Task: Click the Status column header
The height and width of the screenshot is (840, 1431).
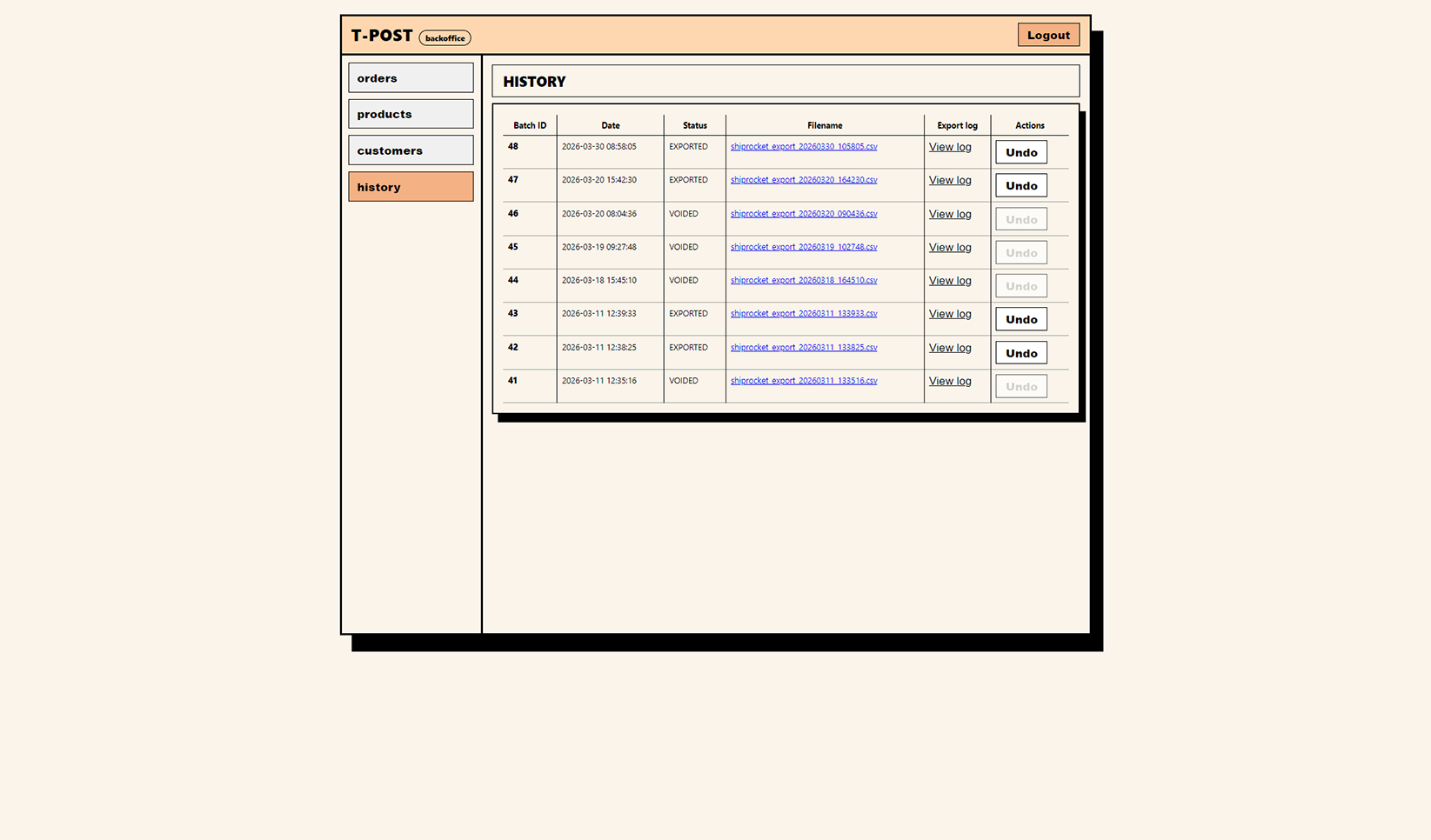Action: 694,124
